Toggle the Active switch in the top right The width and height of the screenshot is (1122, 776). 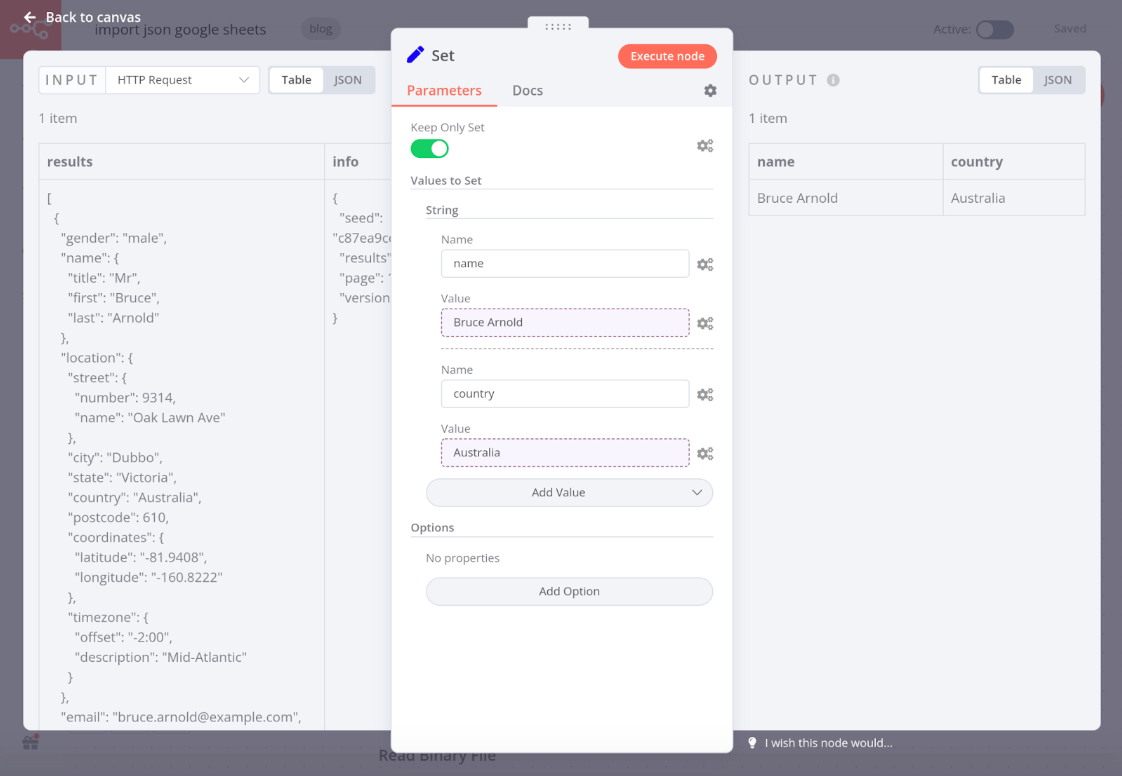pyautogui.click(x=994, y=30)
